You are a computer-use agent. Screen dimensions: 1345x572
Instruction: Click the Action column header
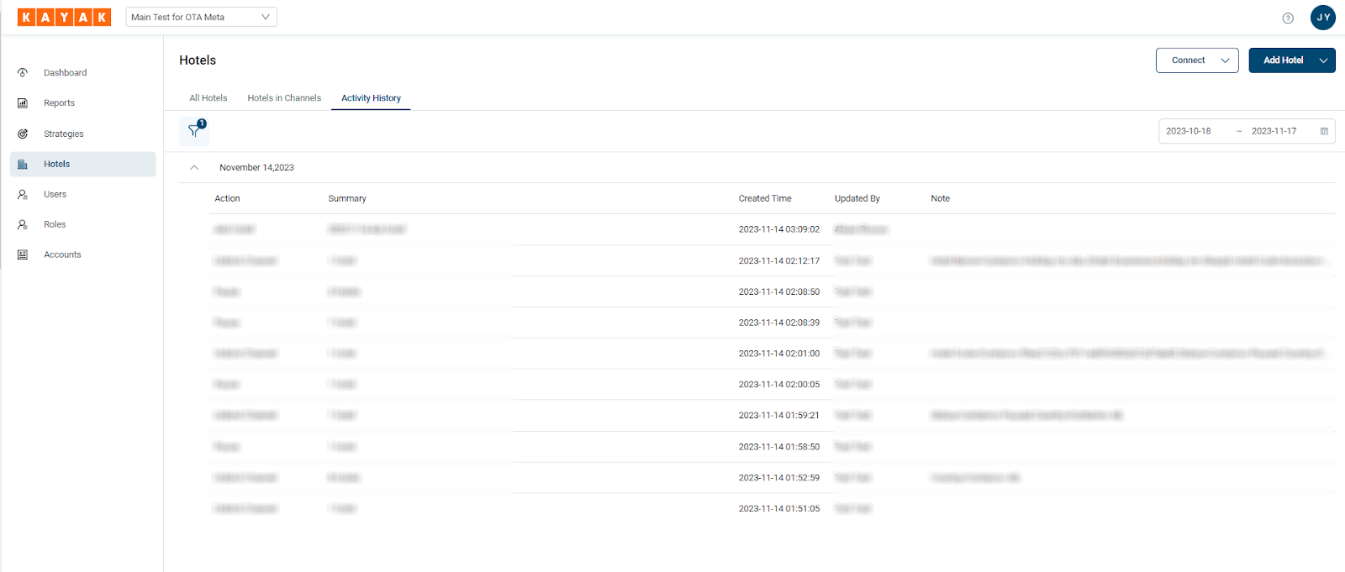227,199
